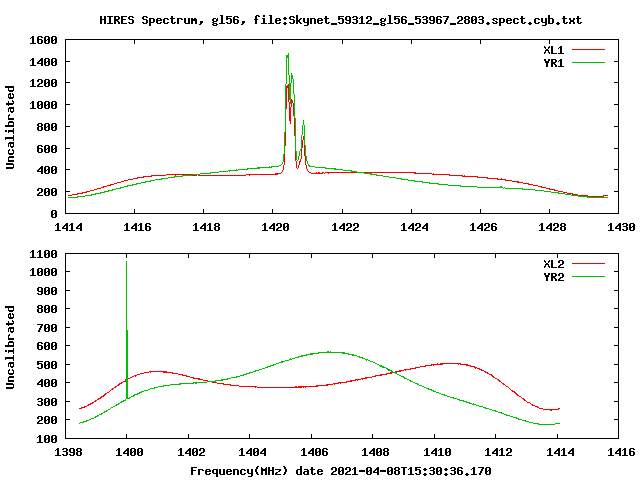The width and height of the screenshot is (640, 480).
Task: Click the 1420 x-axis tick label
Action: (275, 227)
